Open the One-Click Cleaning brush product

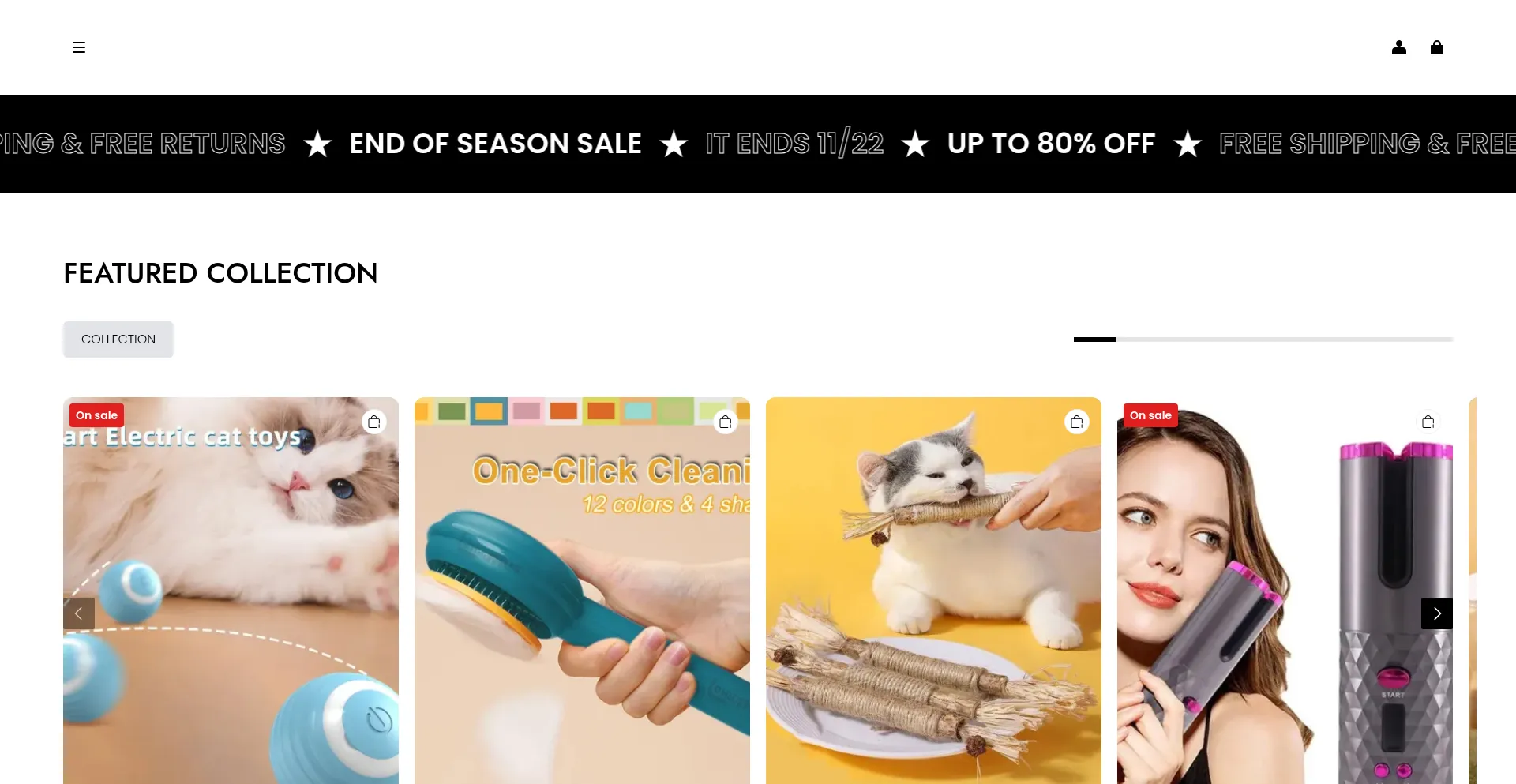582,591
